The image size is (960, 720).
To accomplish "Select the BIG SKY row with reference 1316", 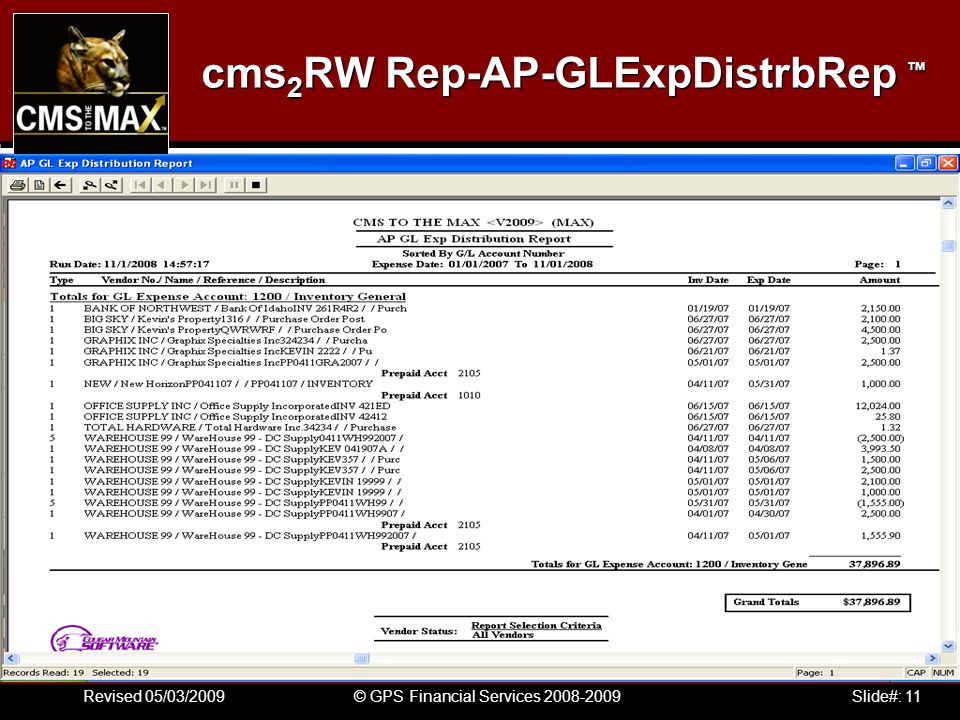I will click(x=475, y=319).
